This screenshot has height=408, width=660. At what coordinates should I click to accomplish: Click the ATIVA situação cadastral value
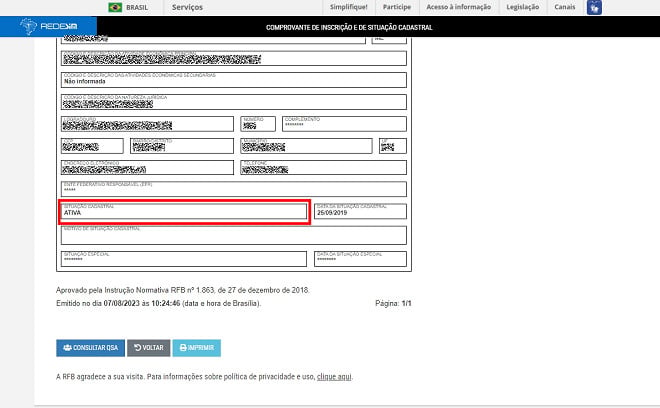tap(72, 213)
